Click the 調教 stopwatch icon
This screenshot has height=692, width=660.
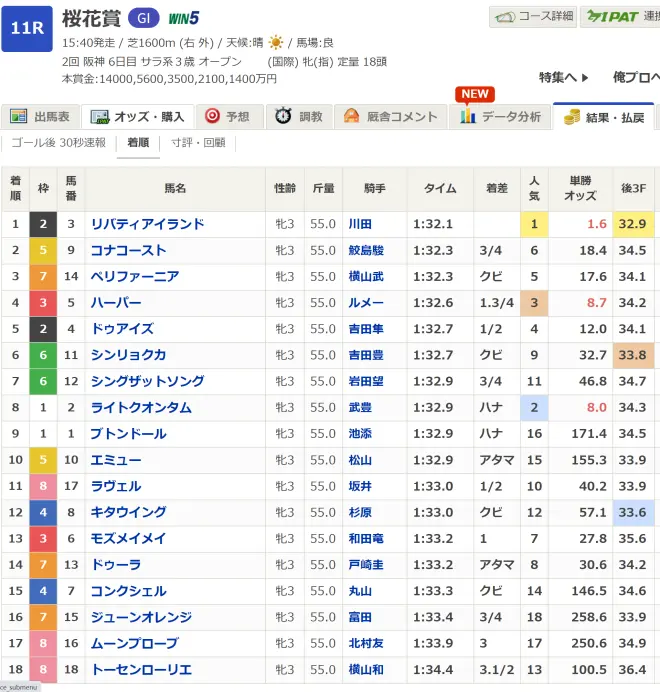point(283,117)
